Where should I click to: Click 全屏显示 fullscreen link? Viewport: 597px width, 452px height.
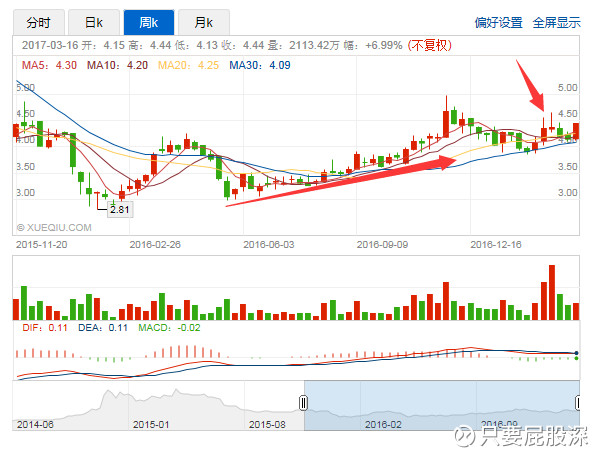point(556,23)
